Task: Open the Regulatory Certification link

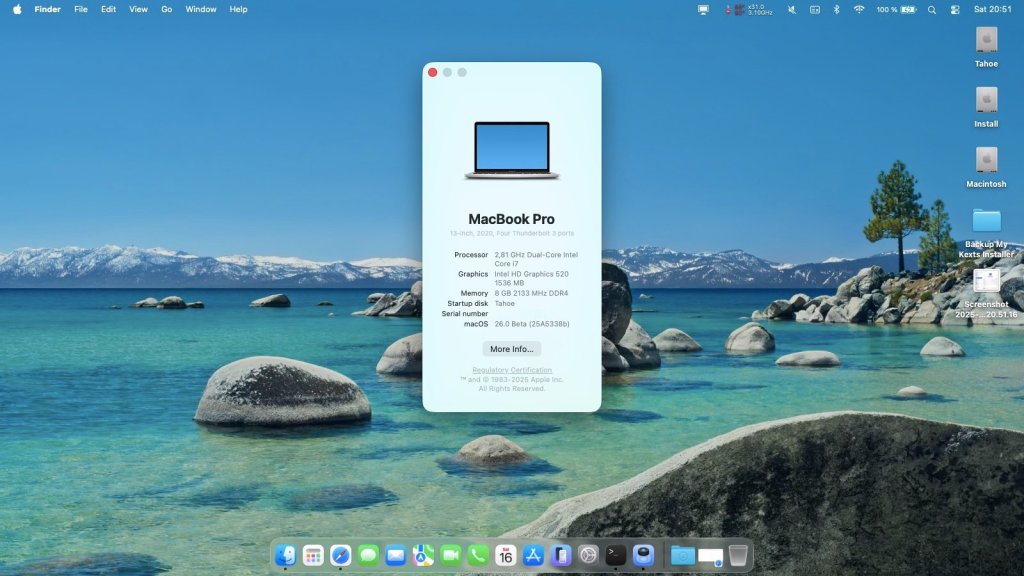Action: click(511, 370)
